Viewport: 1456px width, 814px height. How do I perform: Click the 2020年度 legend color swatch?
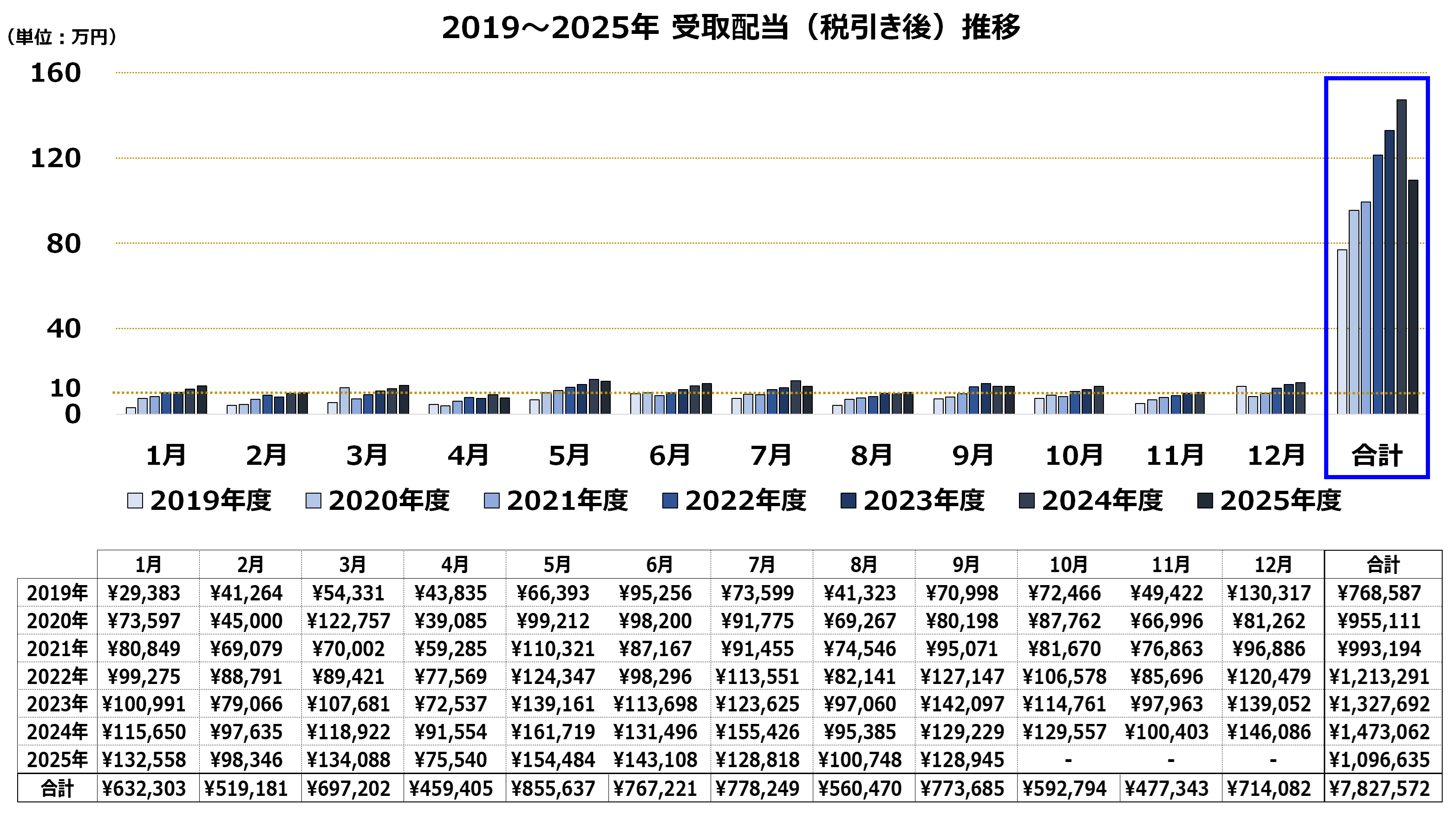[313, 501]
